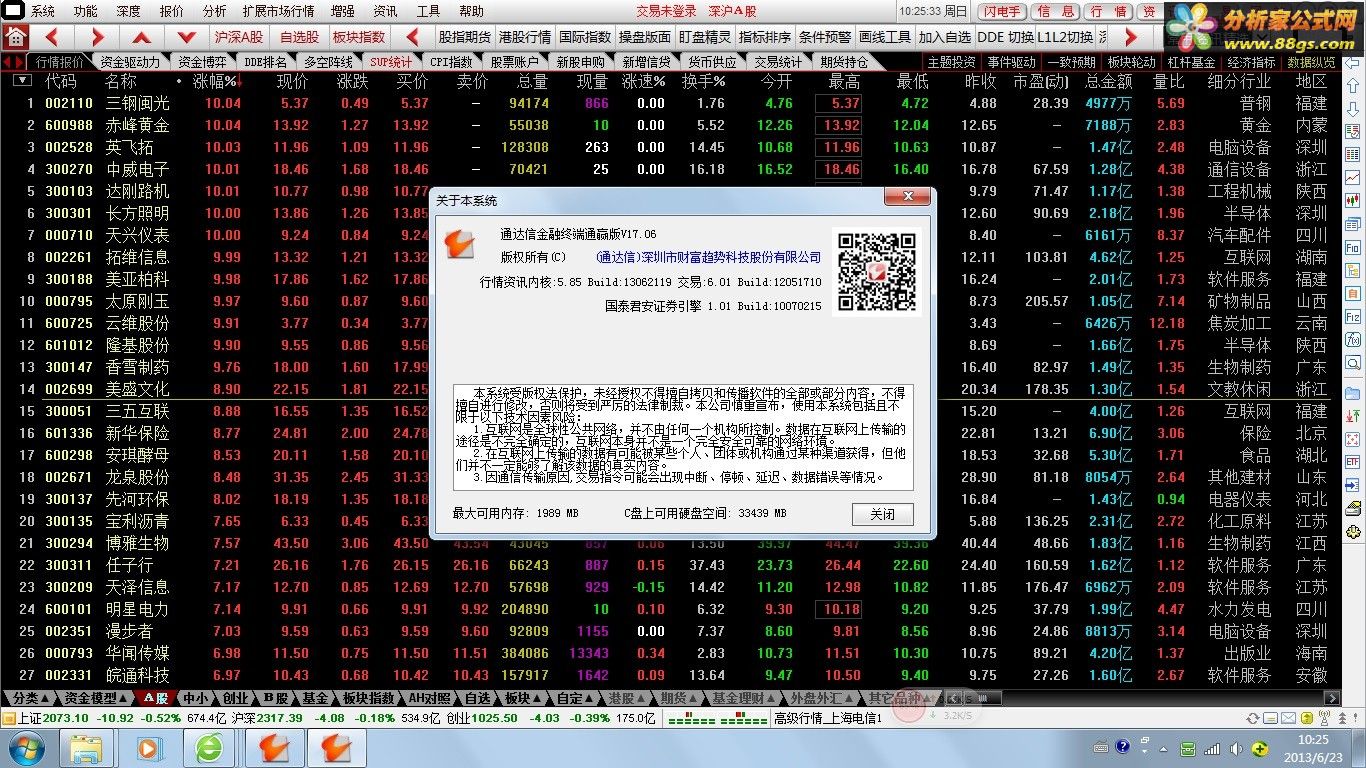Sort by the 涨幅% column header

(x=215, y=81)
